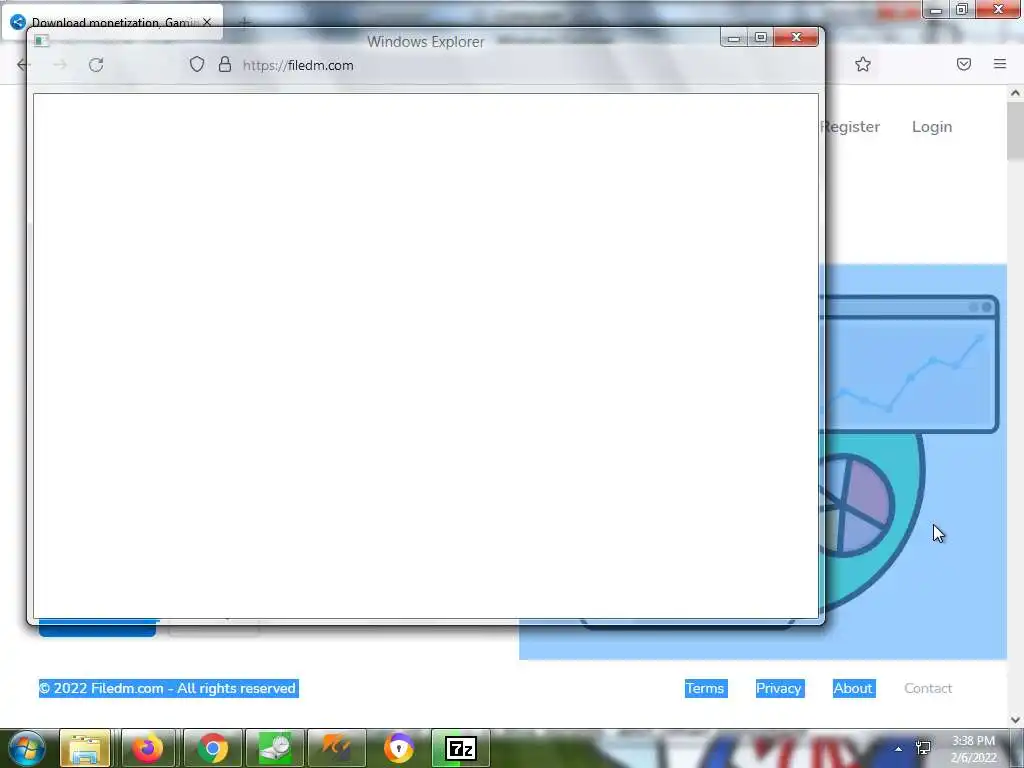Click the Login link
The image size is (1024, 768).
click(932, 127)
